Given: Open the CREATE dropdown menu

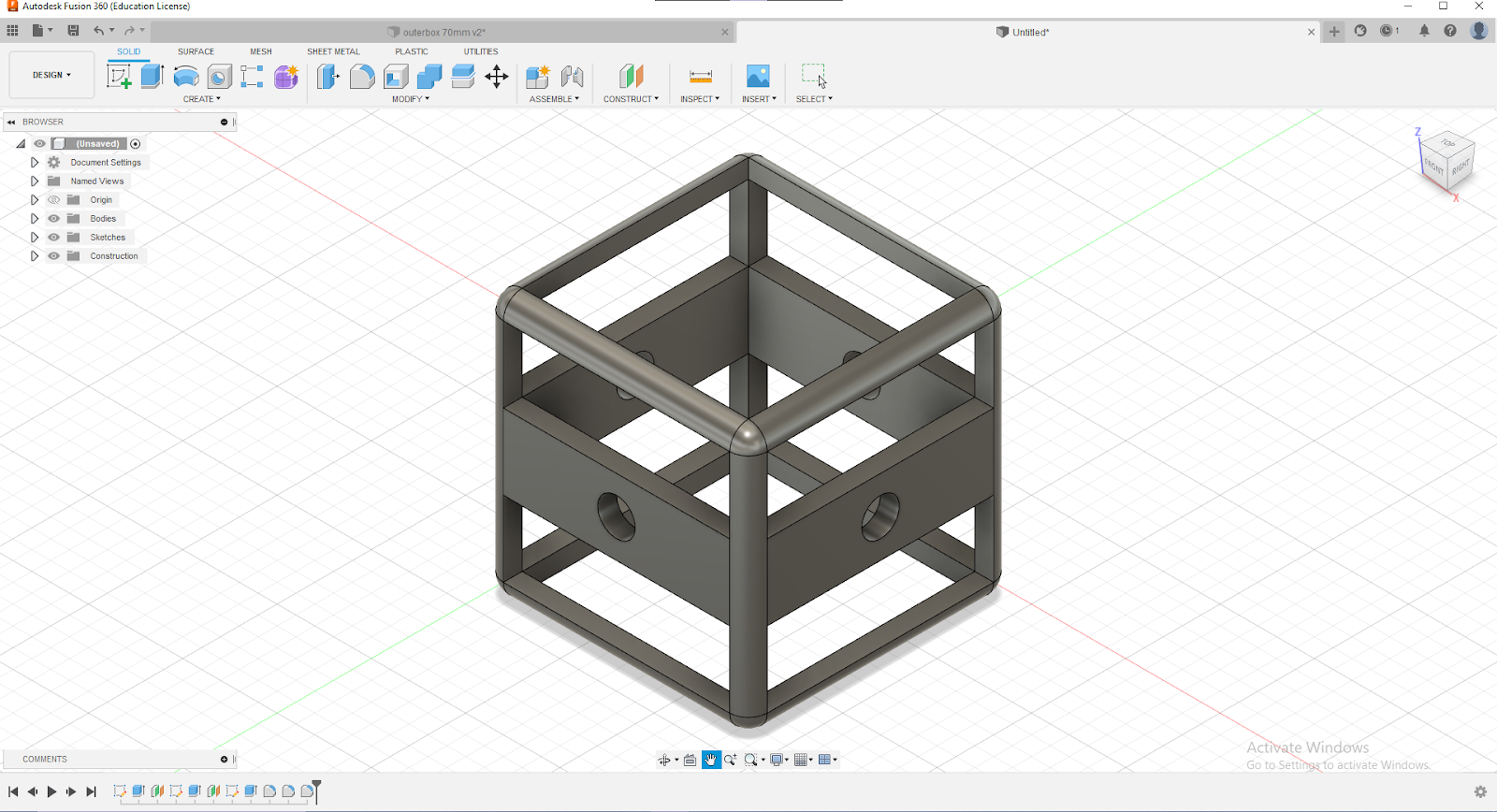Looking at the screenshot, I should point(202,99).
